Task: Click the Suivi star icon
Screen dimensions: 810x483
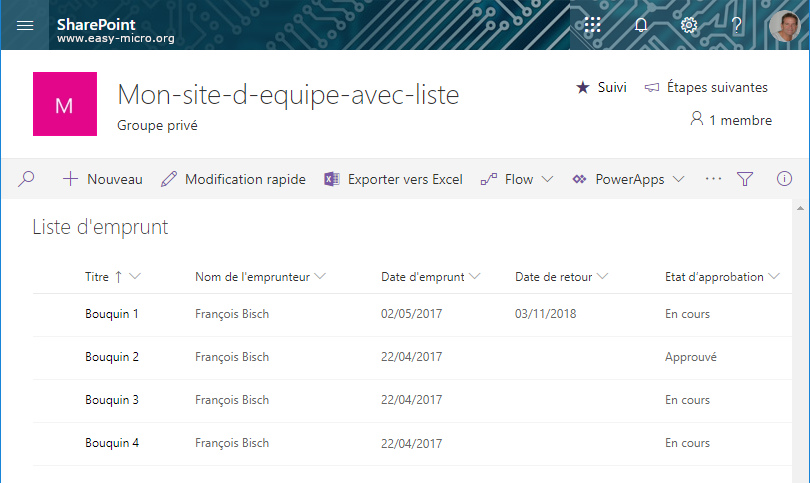Action: coord(583,87)
